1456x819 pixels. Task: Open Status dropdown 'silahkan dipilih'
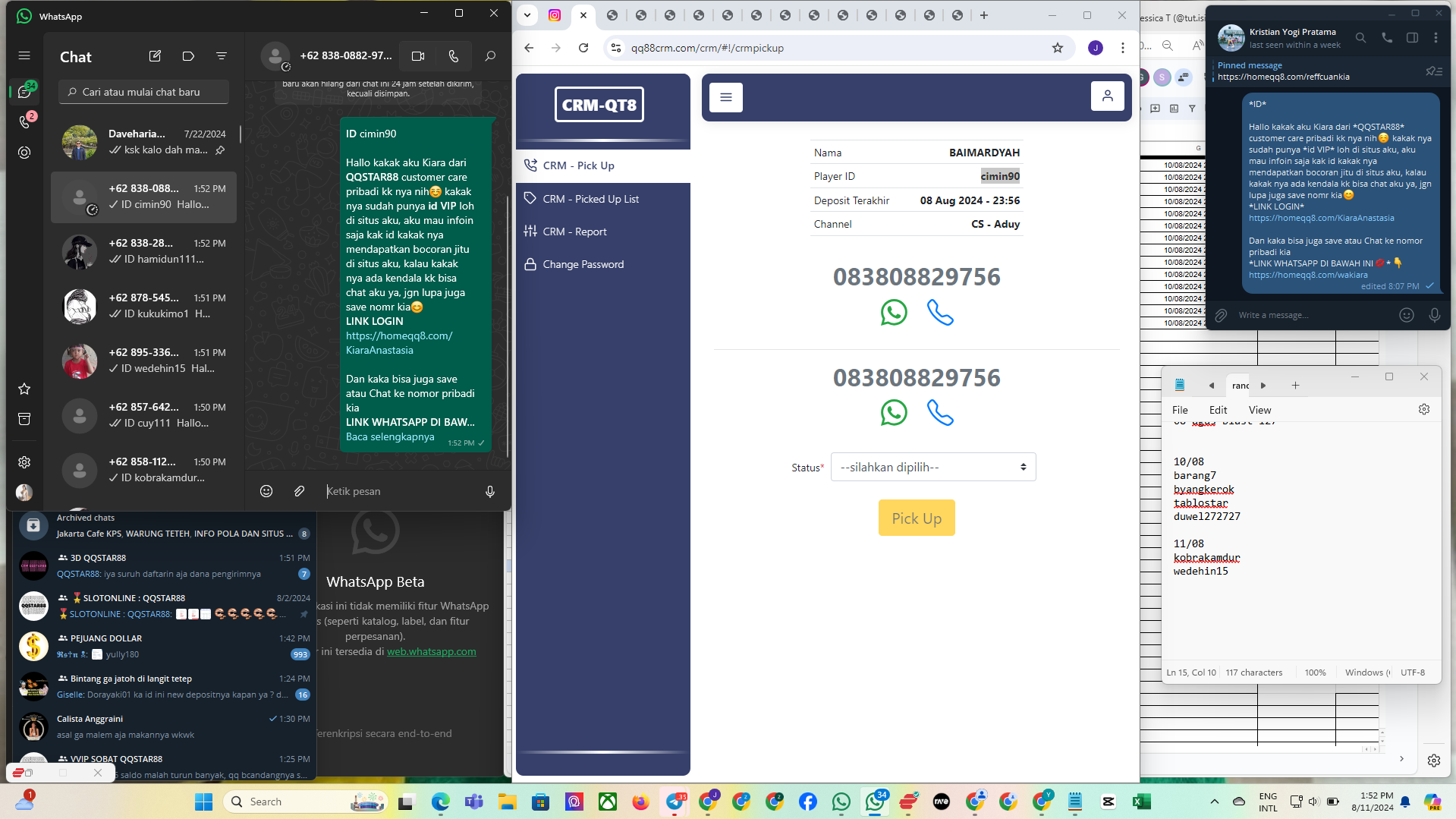933,467
